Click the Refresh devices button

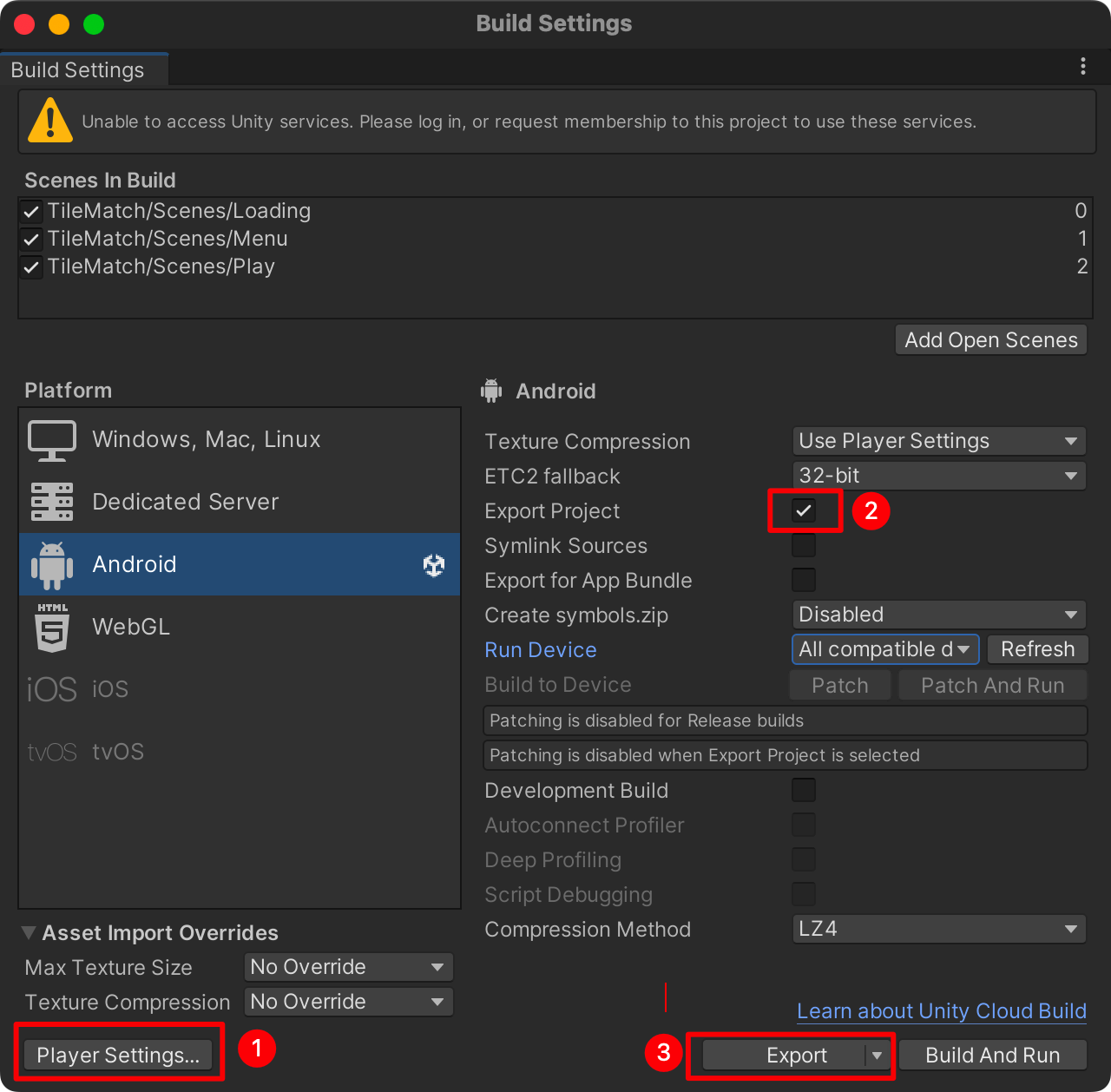(1037, 649)
